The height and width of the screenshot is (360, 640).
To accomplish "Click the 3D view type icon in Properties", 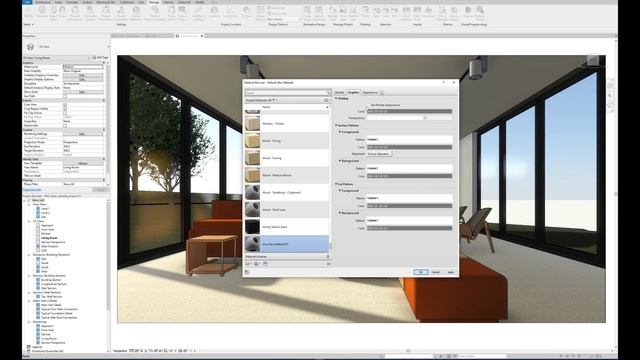I will [x=30, y=47].
